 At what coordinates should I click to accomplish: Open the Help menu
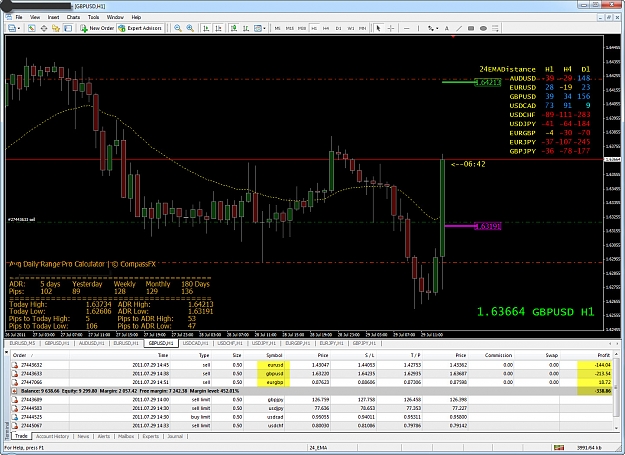tap(136, 17)
